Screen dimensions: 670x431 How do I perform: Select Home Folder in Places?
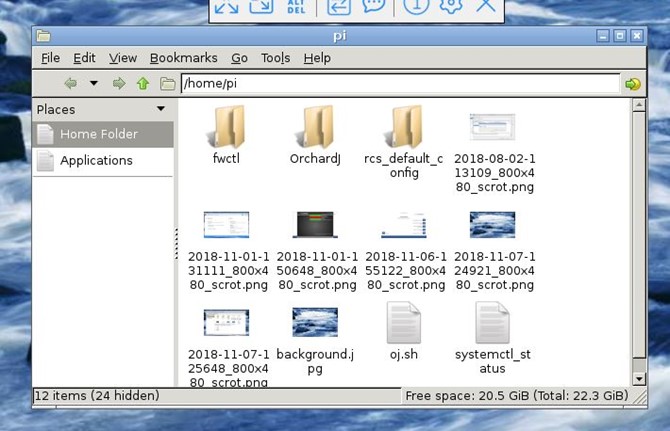click(x=103, y=134)
